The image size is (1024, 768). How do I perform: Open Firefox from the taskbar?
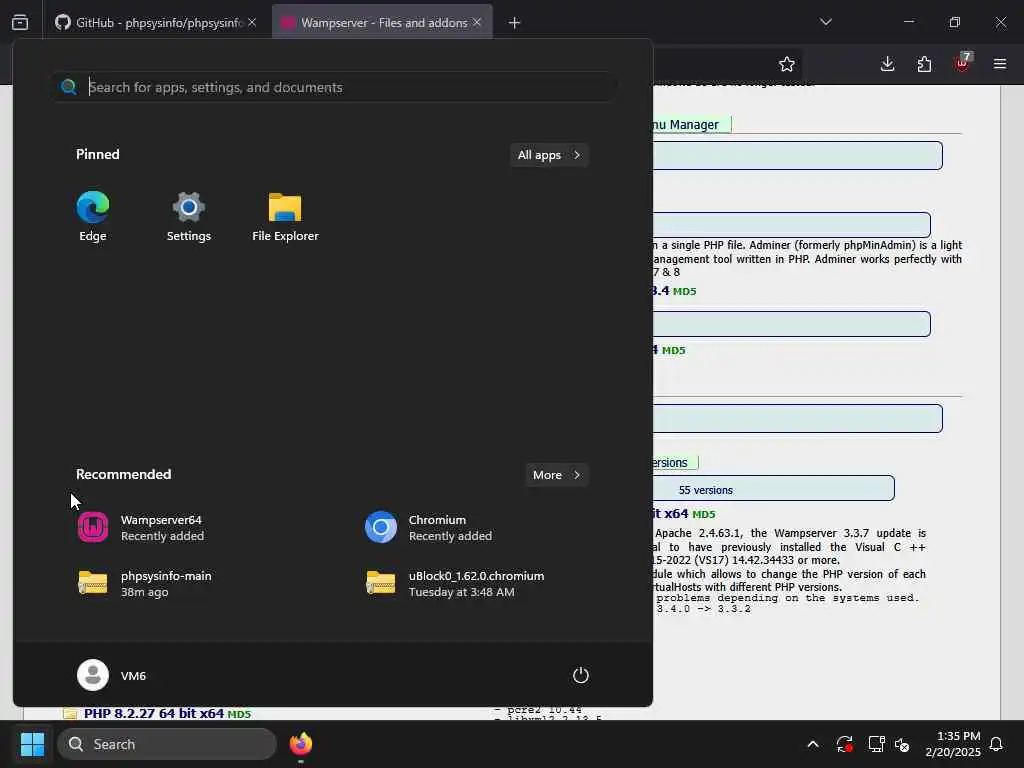(x=301, y=744)
